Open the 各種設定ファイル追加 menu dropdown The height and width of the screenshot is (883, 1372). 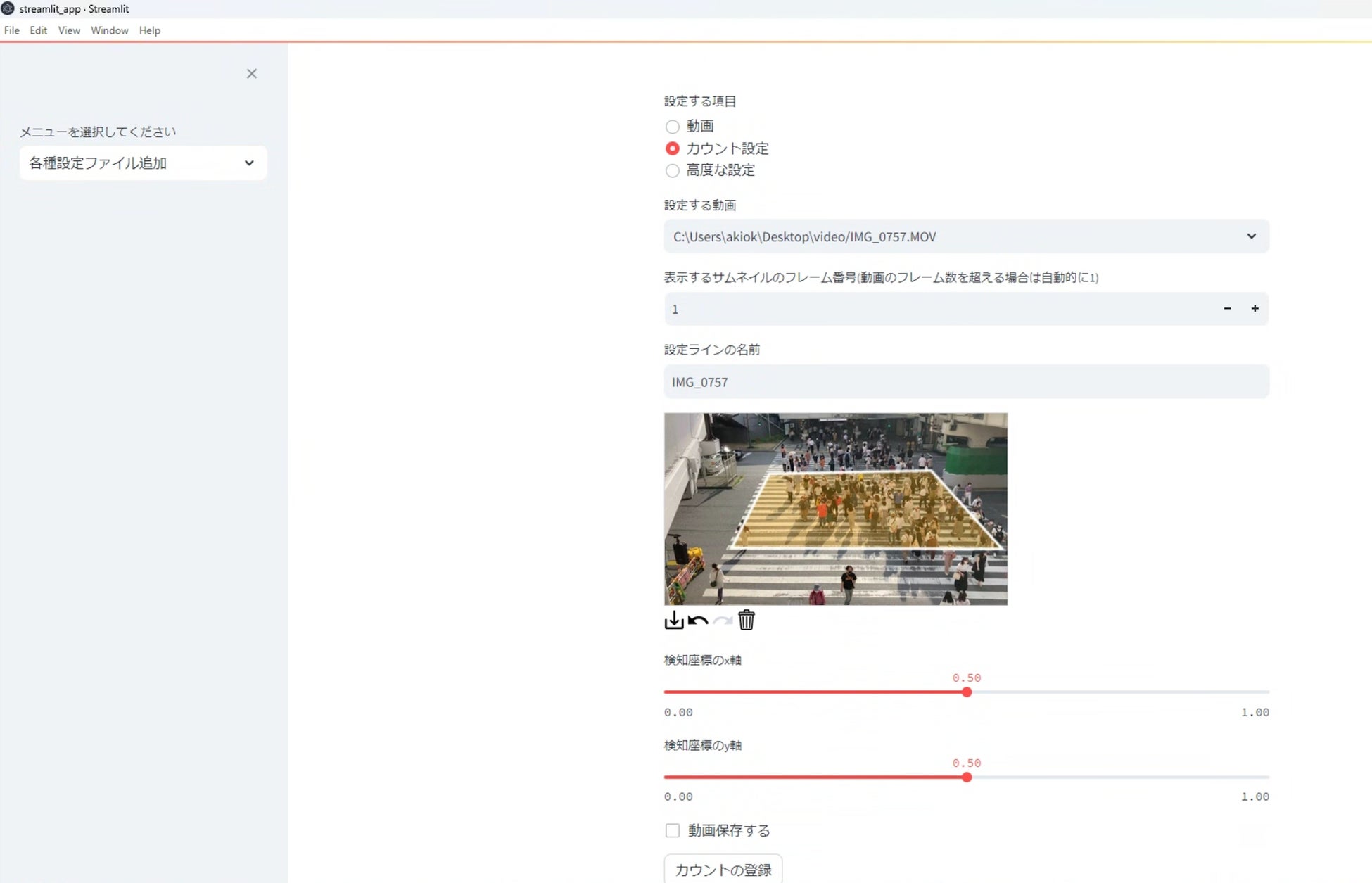[143, 163]
